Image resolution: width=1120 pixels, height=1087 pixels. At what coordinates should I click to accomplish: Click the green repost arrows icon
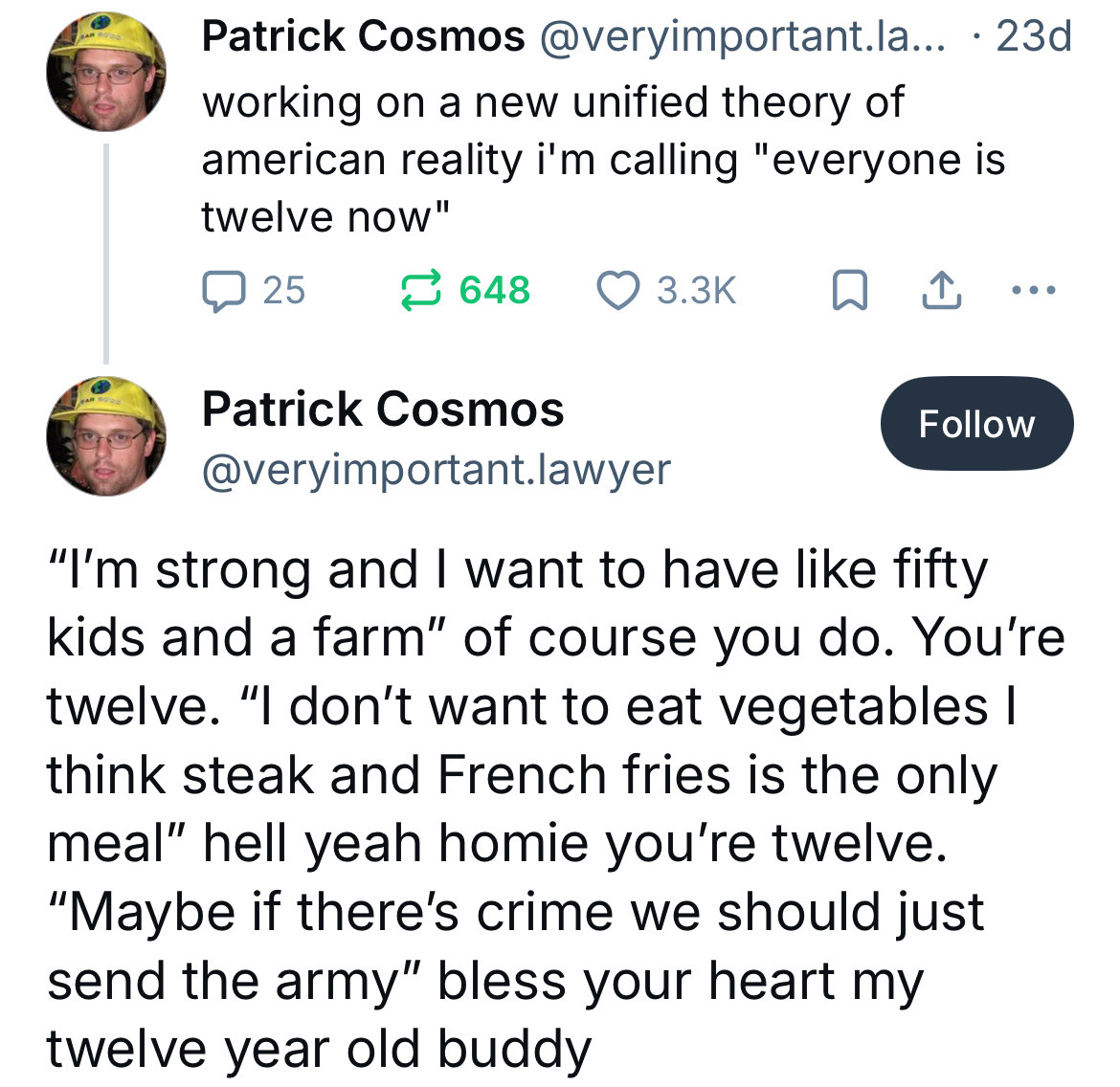pyautogui.click(x=421, y=291)
